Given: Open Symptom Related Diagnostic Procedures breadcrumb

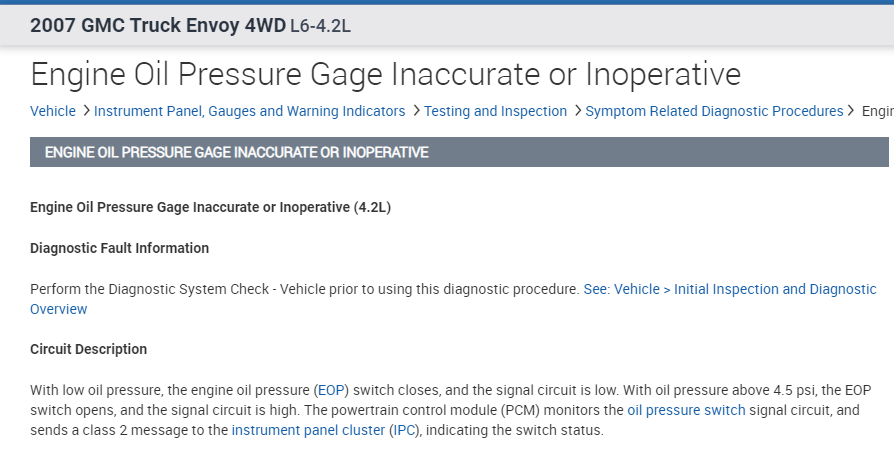Looking at the screenshot, I should point(714,111).
